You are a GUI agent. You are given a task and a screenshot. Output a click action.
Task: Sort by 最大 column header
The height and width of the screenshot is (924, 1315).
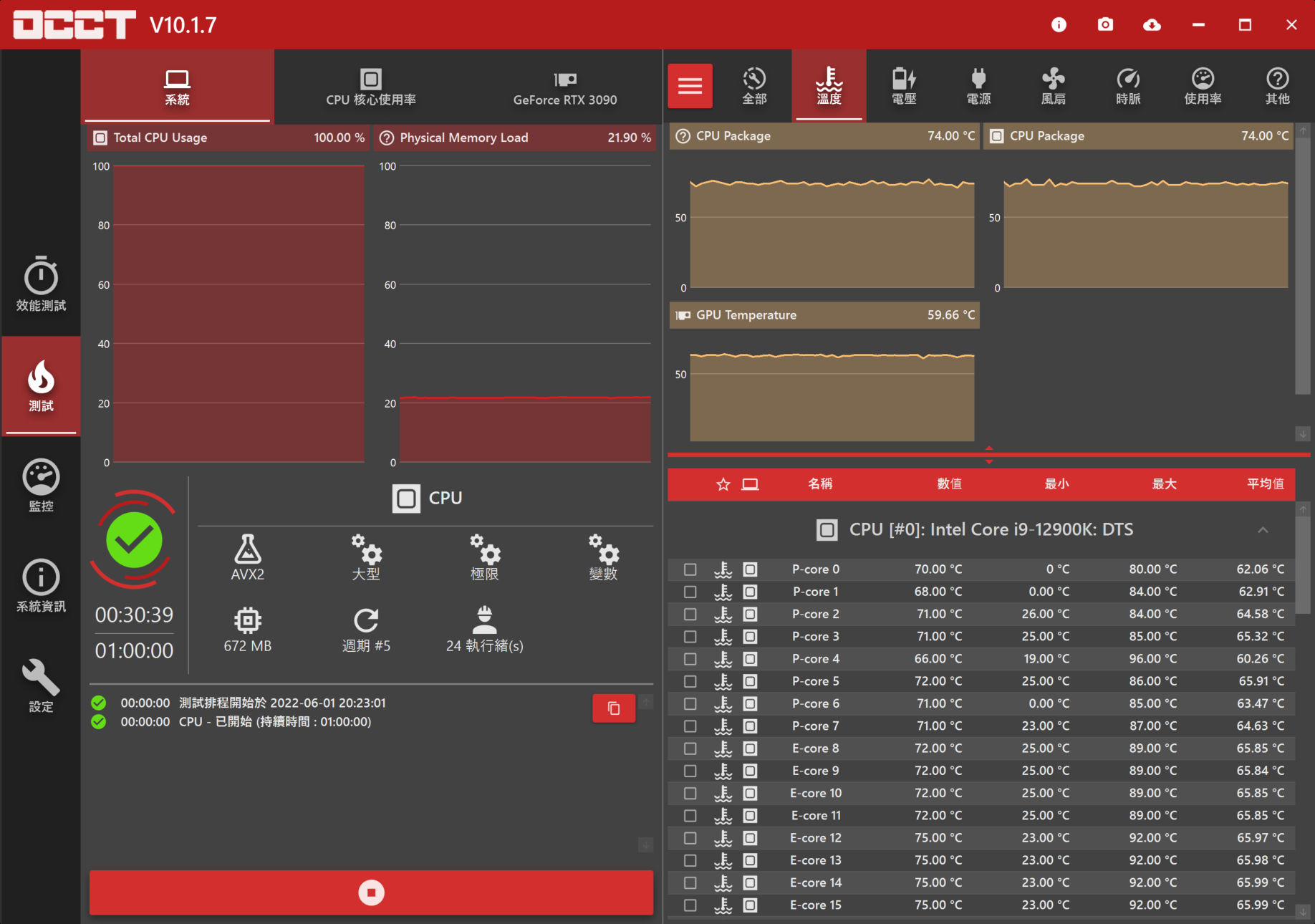[1164, 484]
